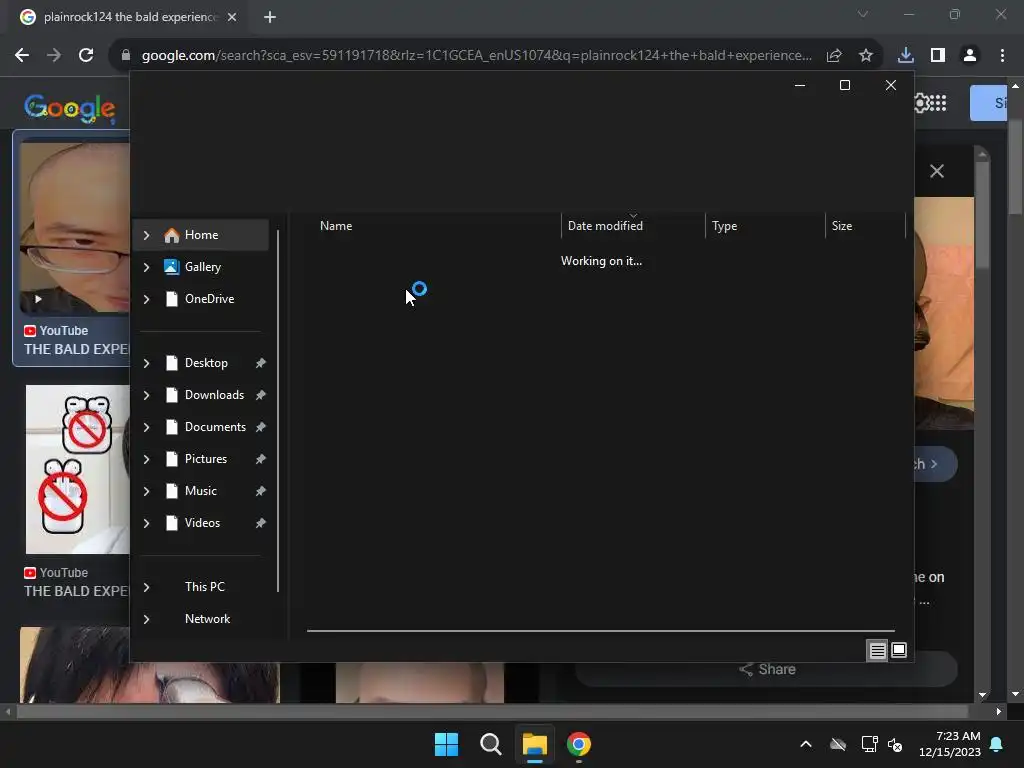
Task: Open the Google apps grid icon
Action: coord(938,103)
